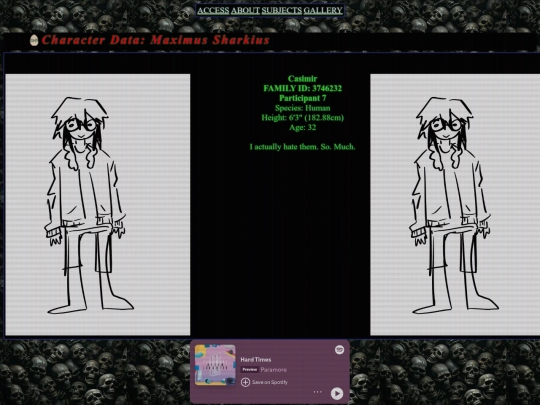Select the Species: Human line
This screenshot has width=540, height=405.
click(x=302, y=108)
